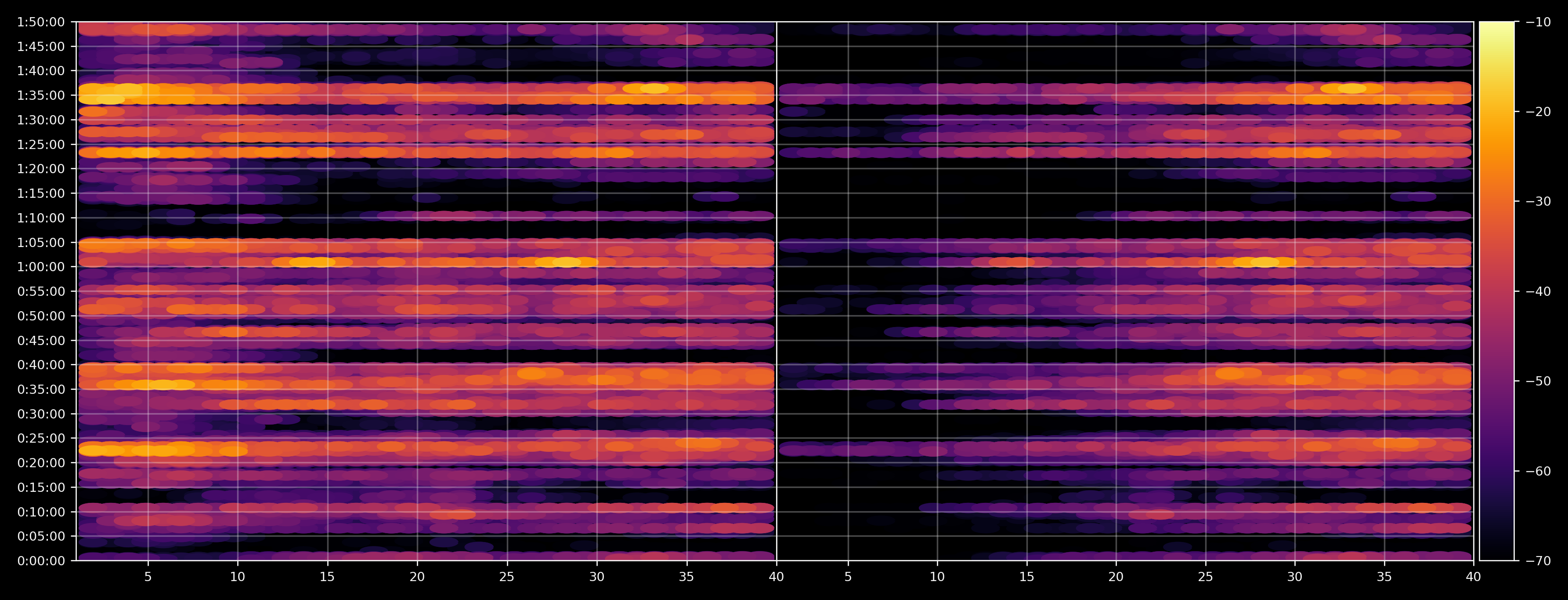1568x600 pixels.
Task: Click x-axis tick 15 under the left panel
Action: click(328, 577)
